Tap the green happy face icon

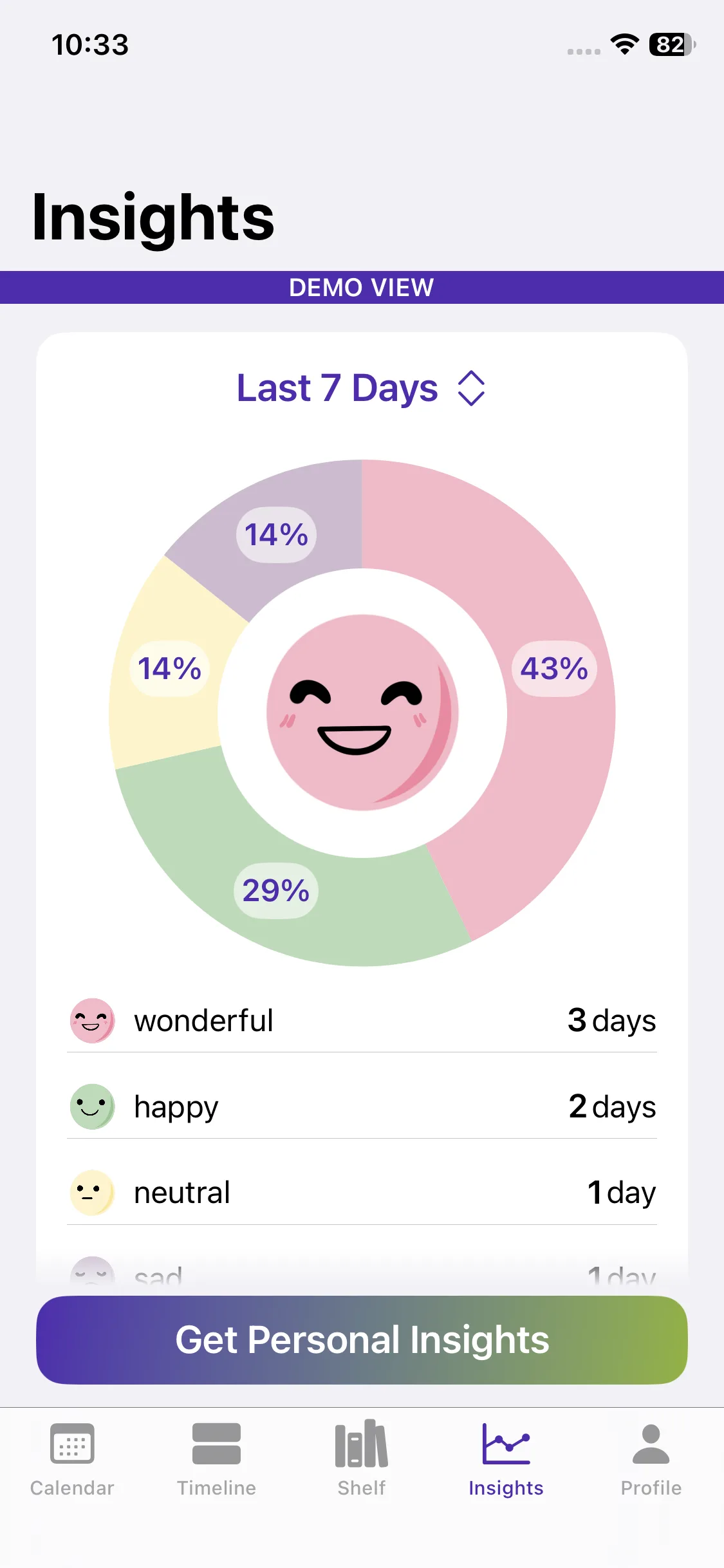92,1106
